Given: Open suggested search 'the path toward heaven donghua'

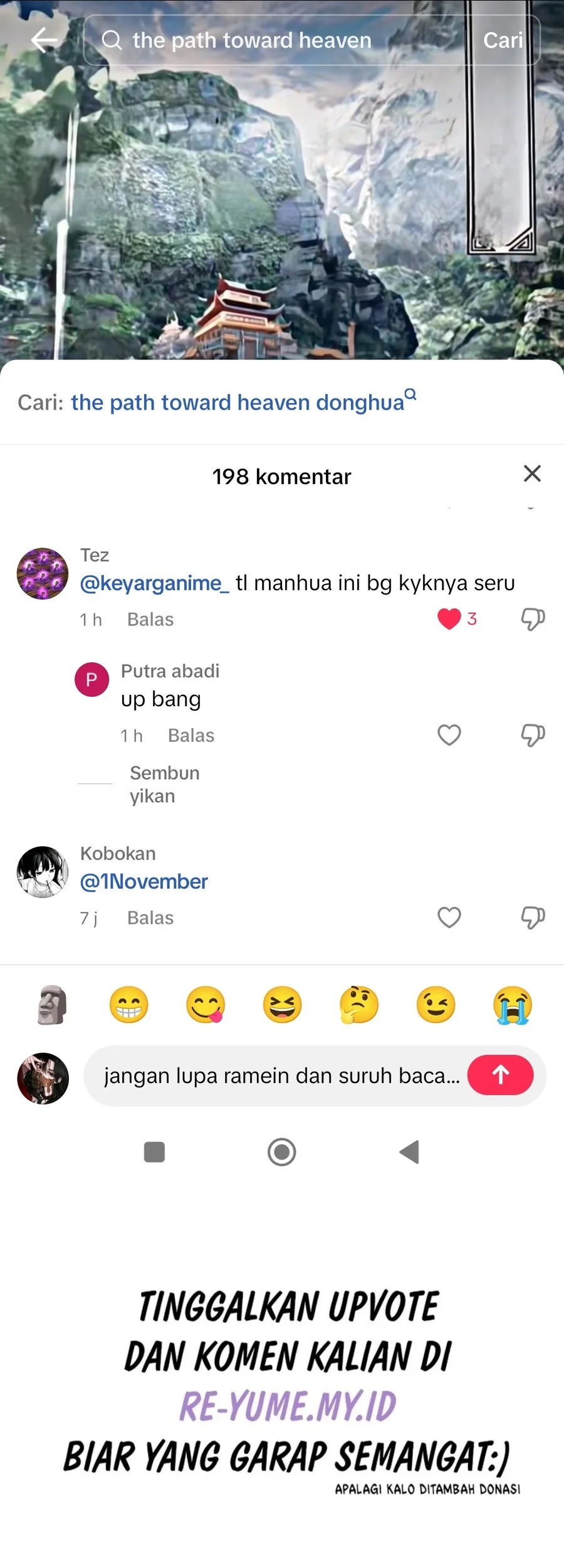Looking at the screenshot, I should click(x=238, y=403).
